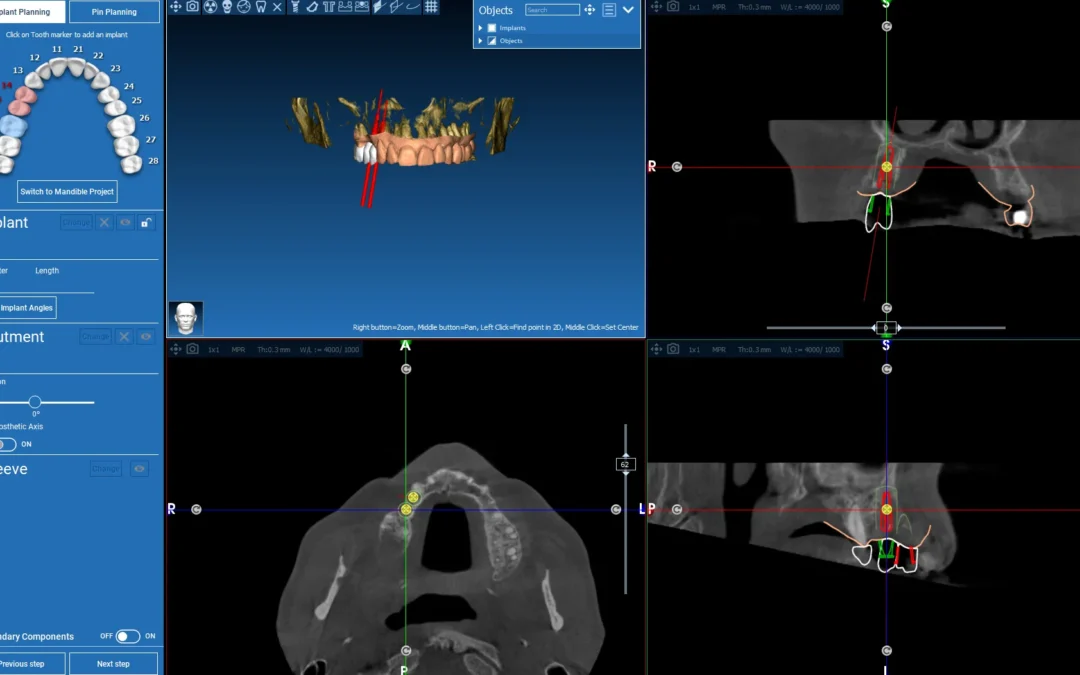
Task: Select the tooth 23 marker on the arch
Action: 101,79
